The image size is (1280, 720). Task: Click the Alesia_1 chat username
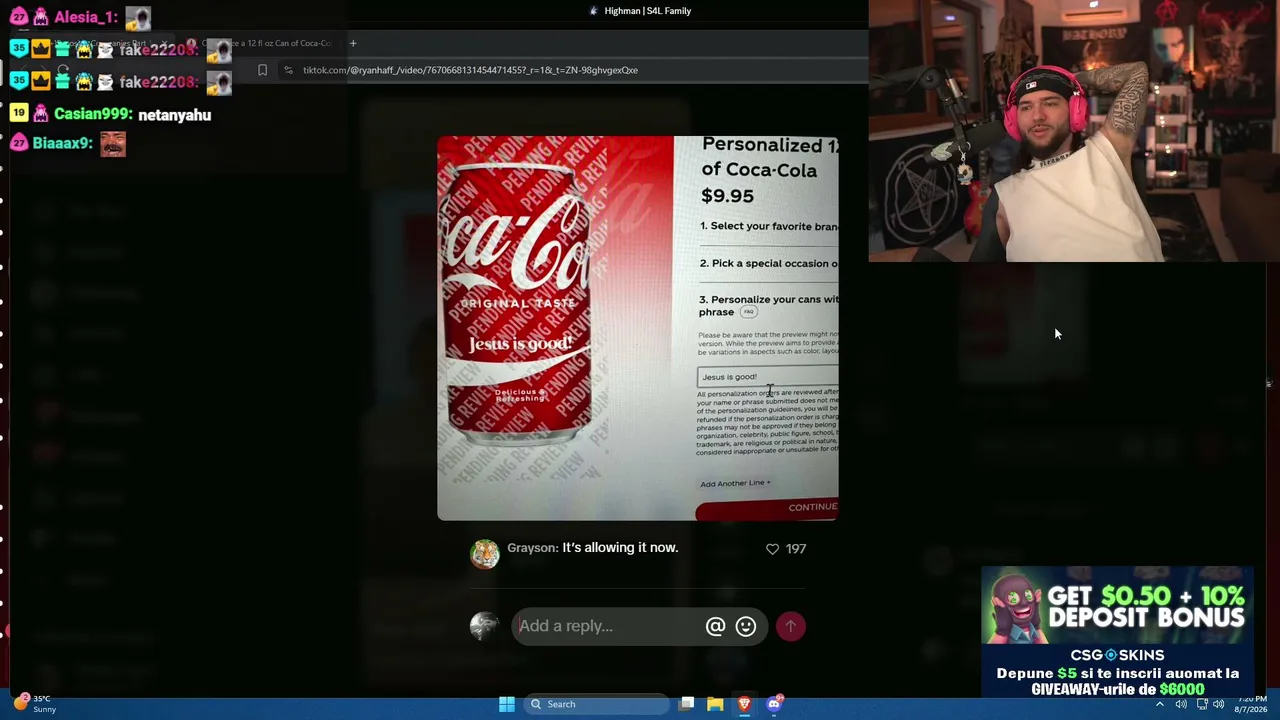pyautogui.click(x=86, y=17)
